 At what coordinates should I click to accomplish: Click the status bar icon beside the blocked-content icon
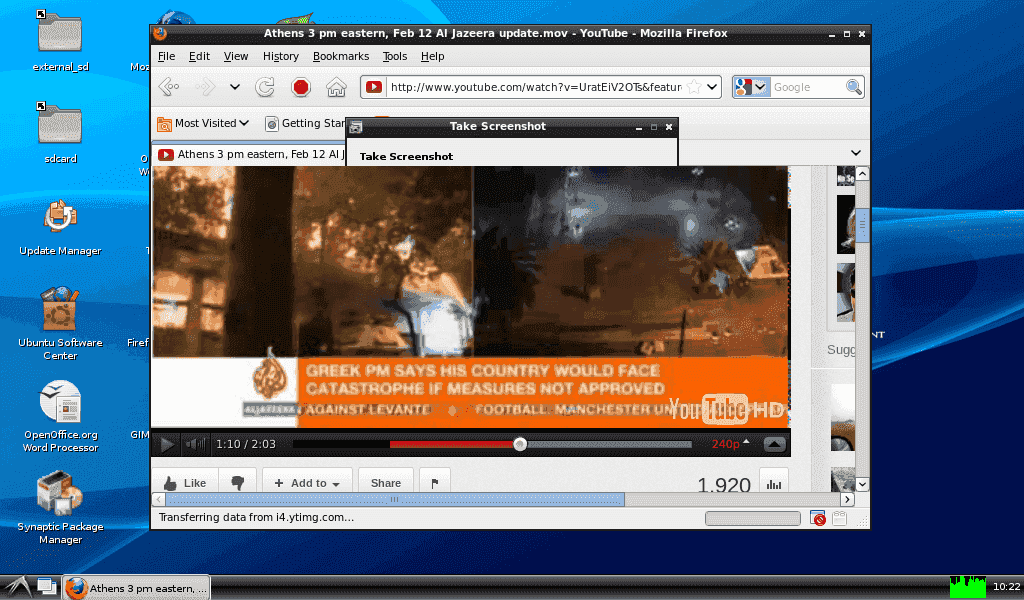(x=840, y=518)
